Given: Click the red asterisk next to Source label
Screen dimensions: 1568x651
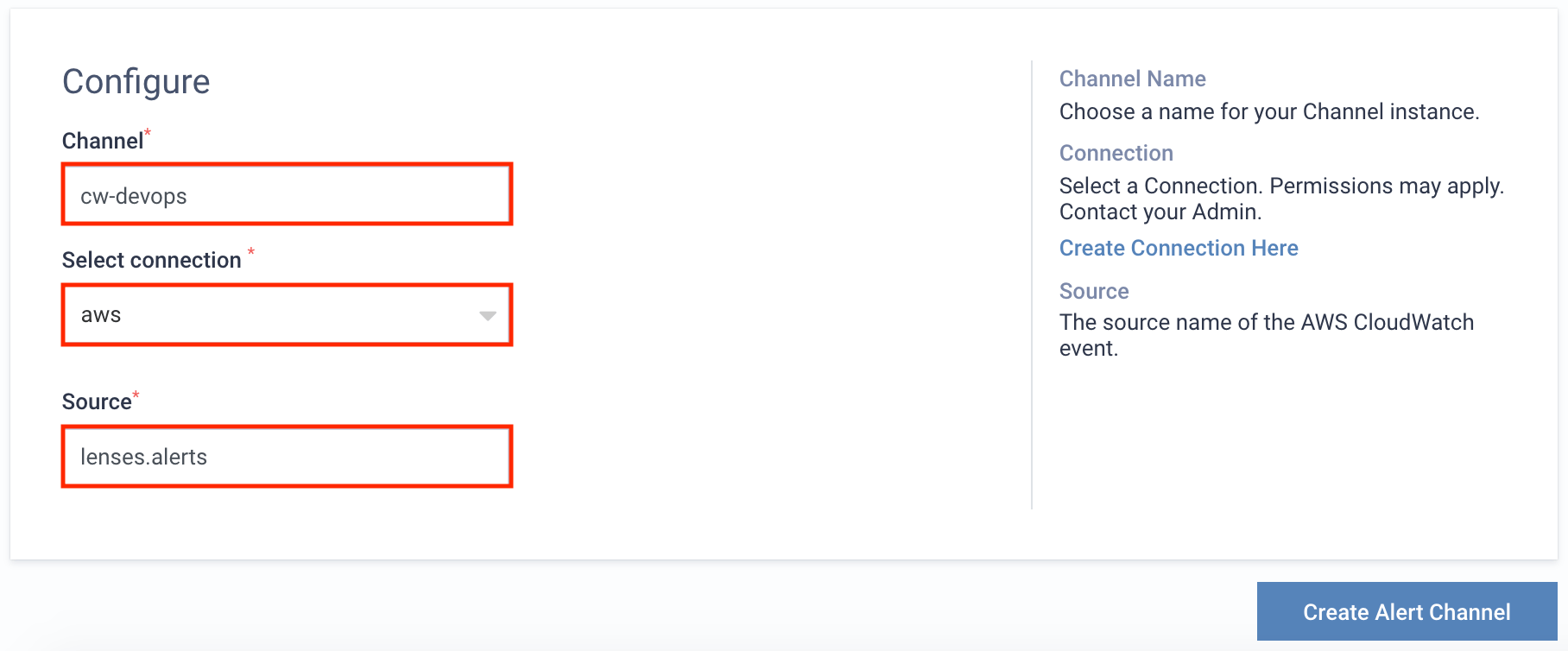Looking at the screenshot, I should click(136, 395).
